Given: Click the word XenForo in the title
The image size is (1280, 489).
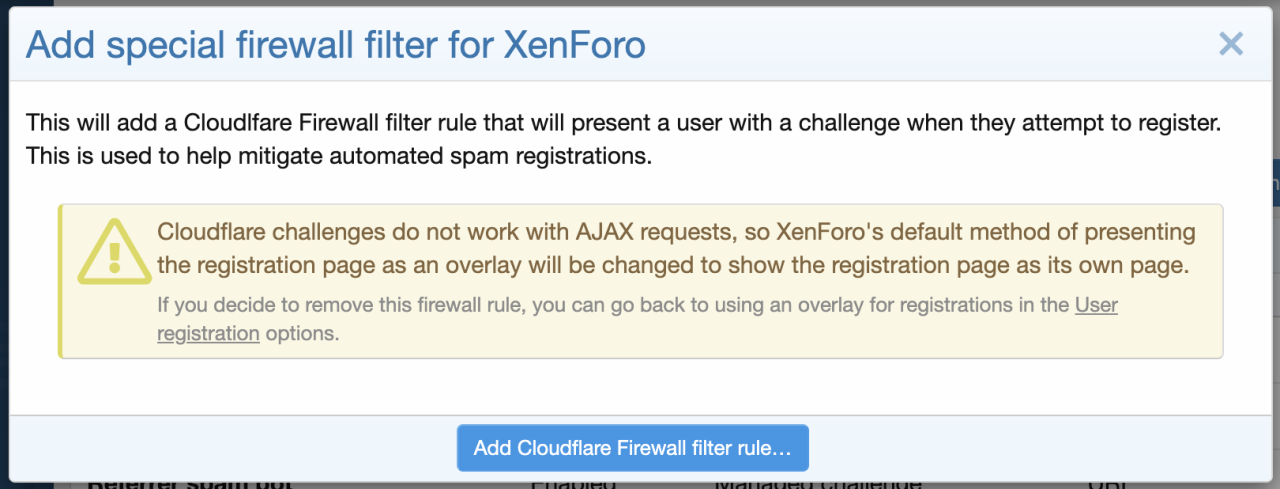Looking at the screenshot, I should [574, 45].
